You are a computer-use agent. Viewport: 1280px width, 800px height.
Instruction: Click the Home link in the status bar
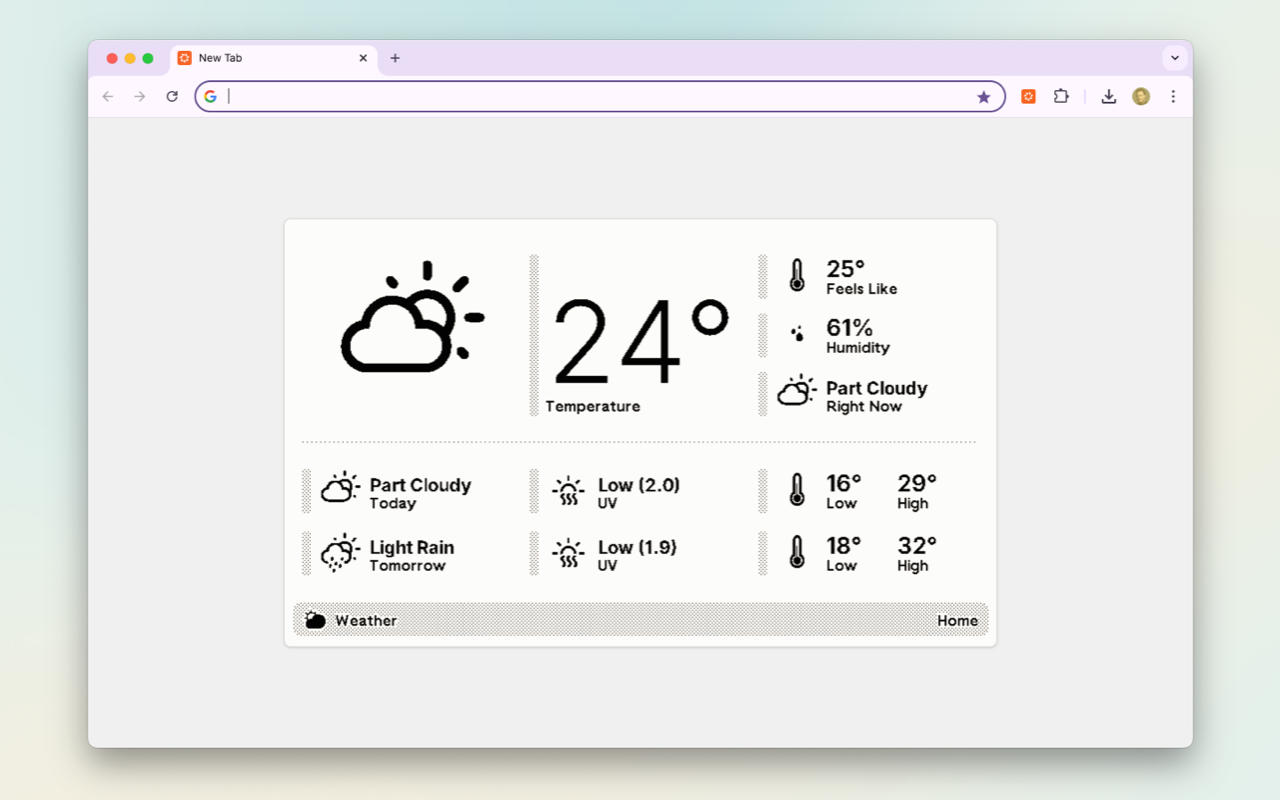point(957,620)
